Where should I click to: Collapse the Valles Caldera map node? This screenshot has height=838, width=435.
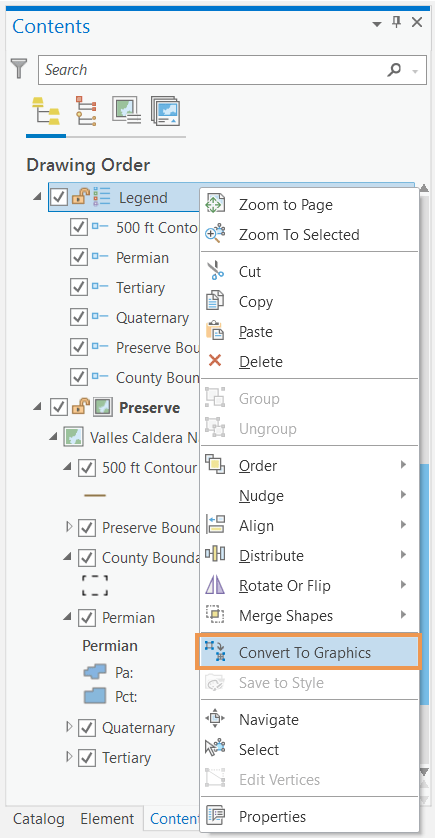coord(53,437)
